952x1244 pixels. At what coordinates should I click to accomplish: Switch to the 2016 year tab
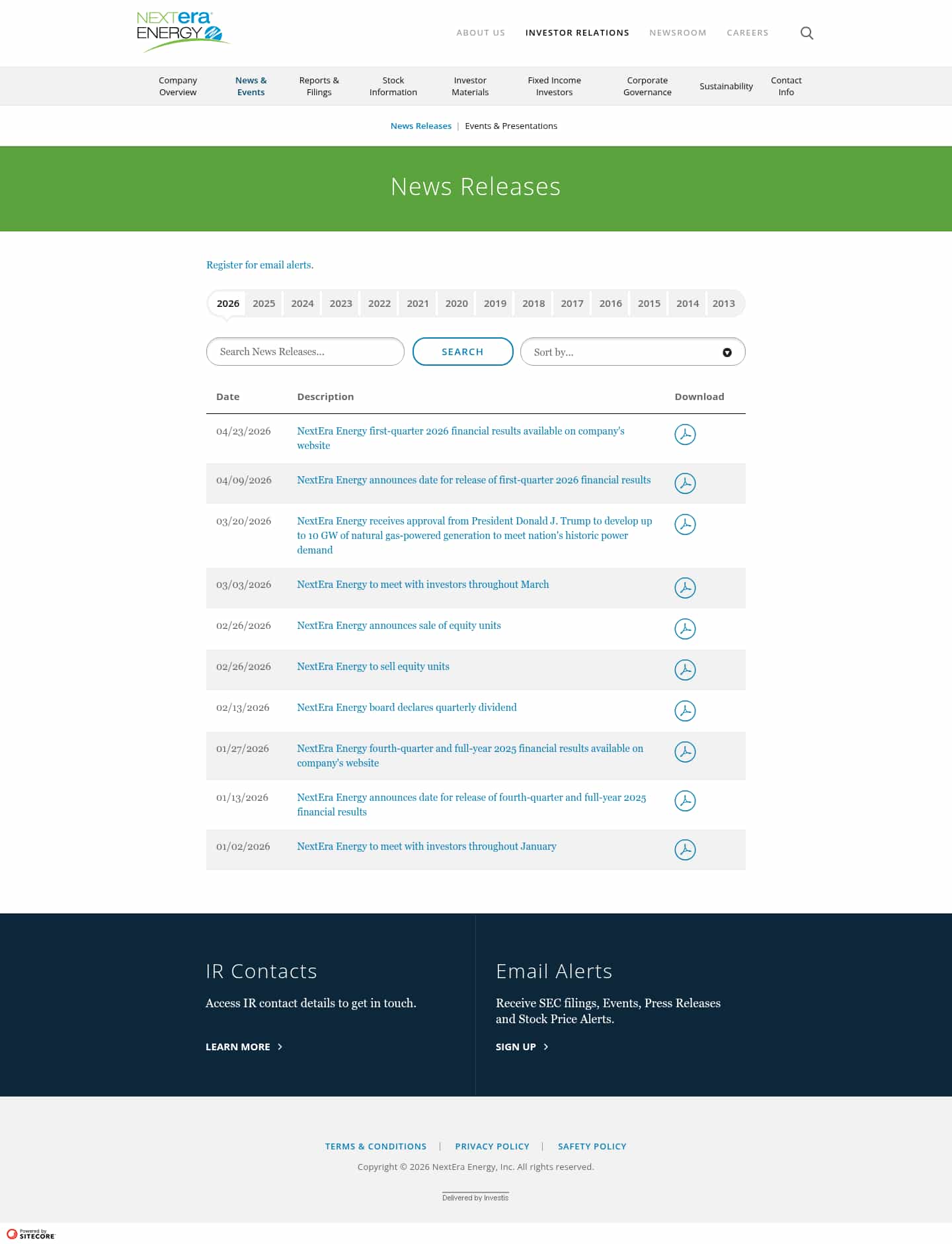(x=610, y=304)
